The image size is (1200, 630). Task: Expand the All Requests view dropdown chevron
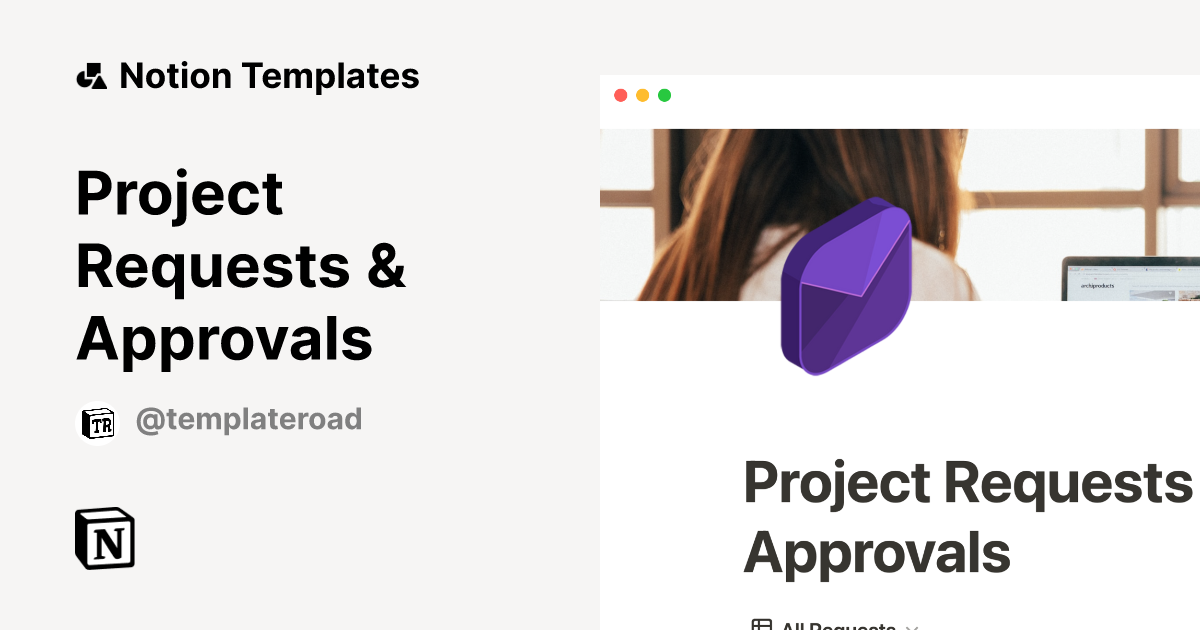click(912, 627)
